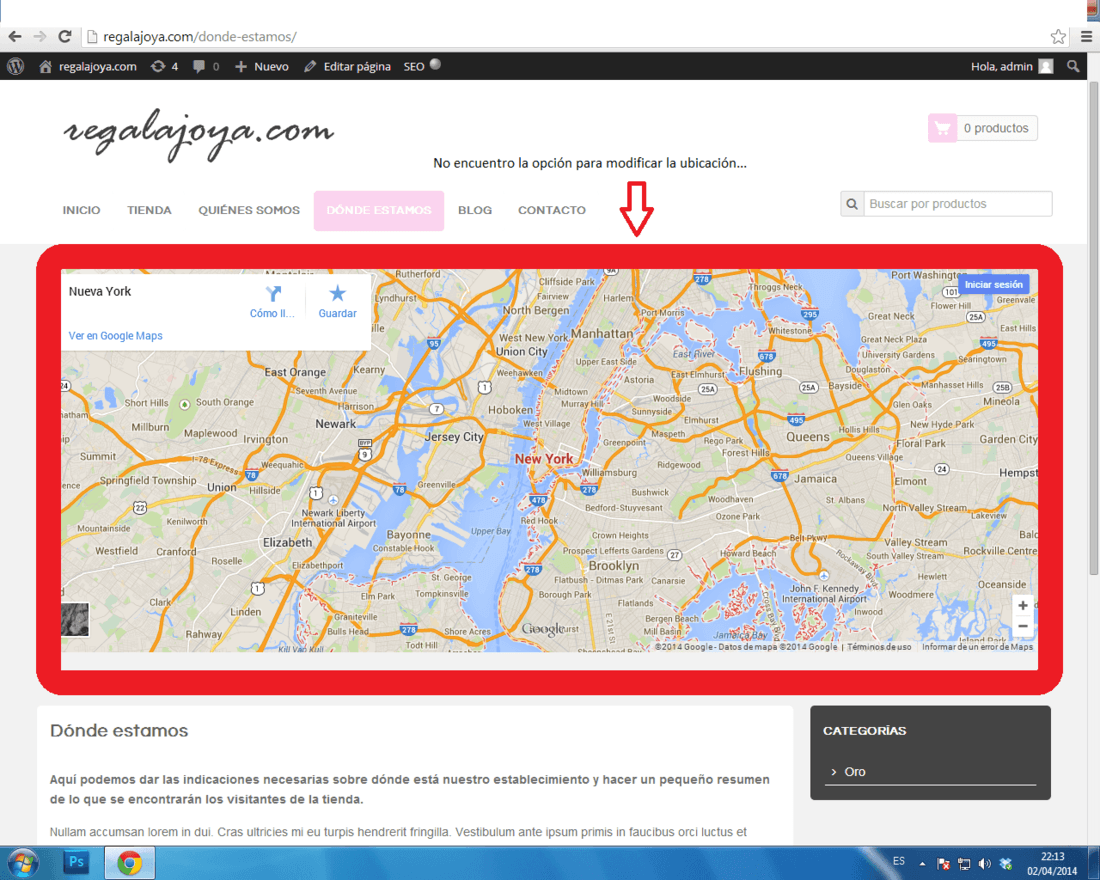Go forward with the browser forward arrow

coord(40,36)
